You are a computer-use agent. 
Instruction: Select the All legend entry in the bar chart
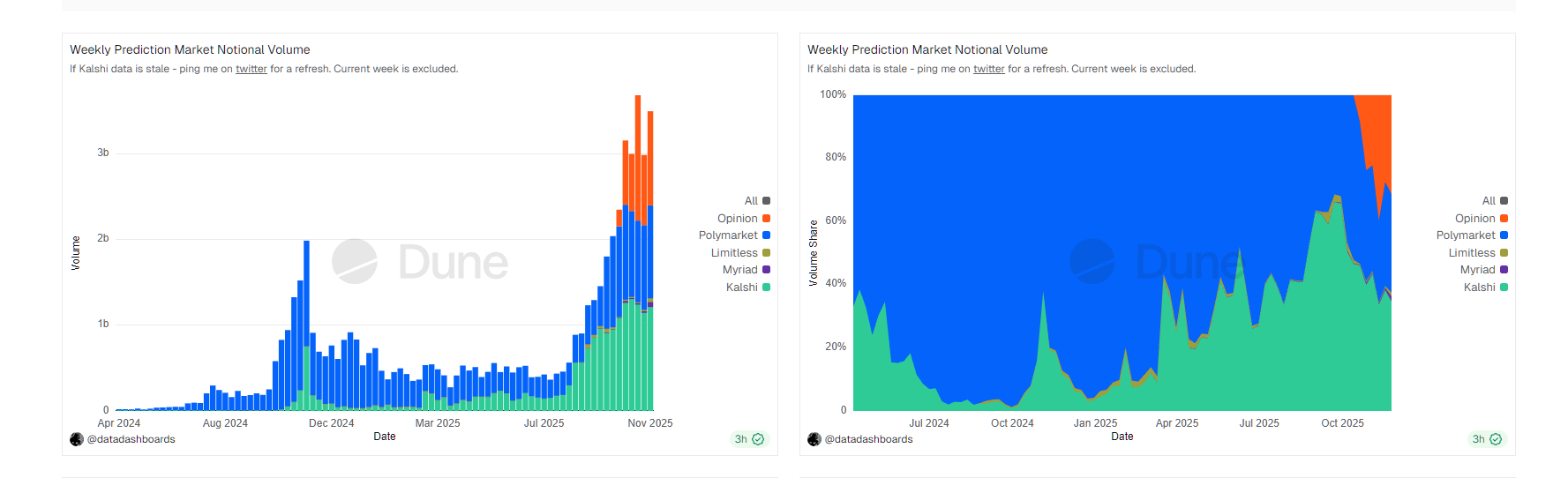[x=751, y=201]
